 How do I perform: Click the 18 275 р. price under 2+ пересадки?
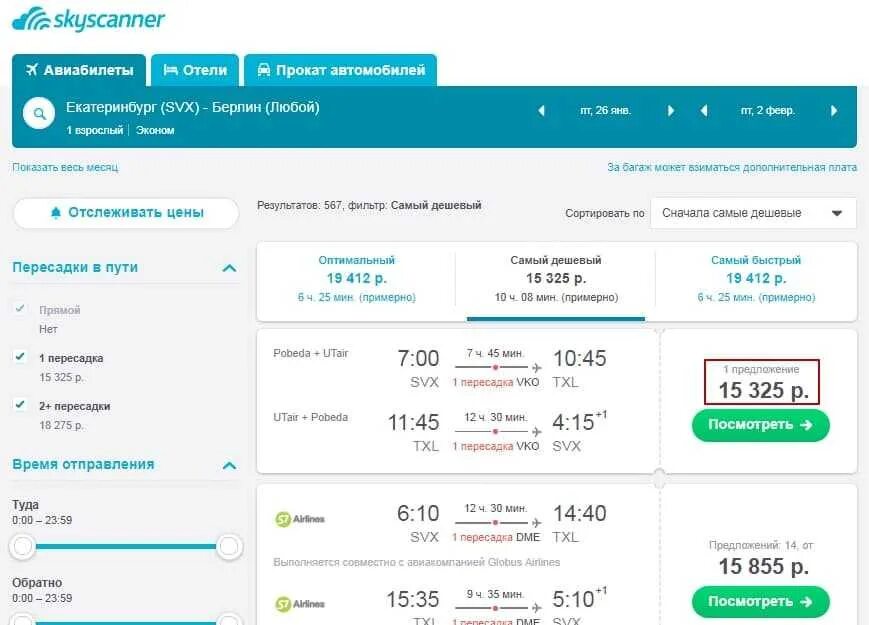[x=62, y=426]
